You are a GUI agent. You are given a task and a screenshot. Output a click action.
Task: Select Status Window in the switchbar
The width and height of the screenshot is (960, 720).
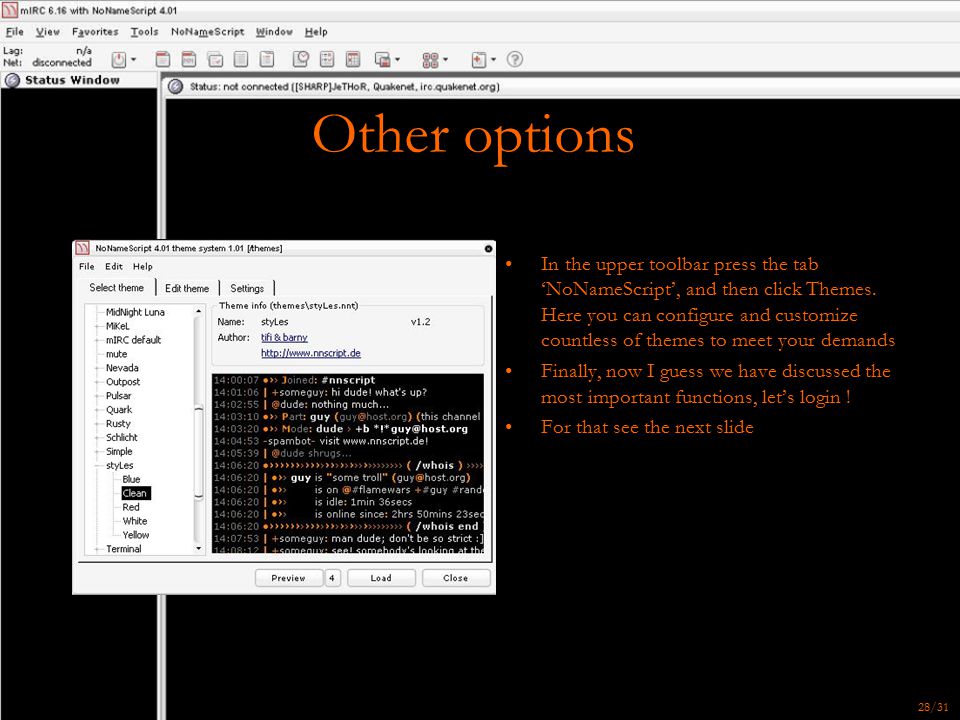click(78, 80)
